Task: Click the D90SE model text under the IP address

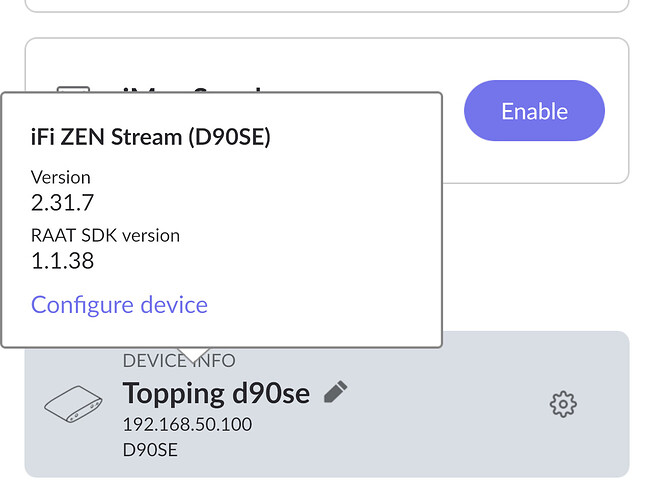Action: (x=150, y=450)
